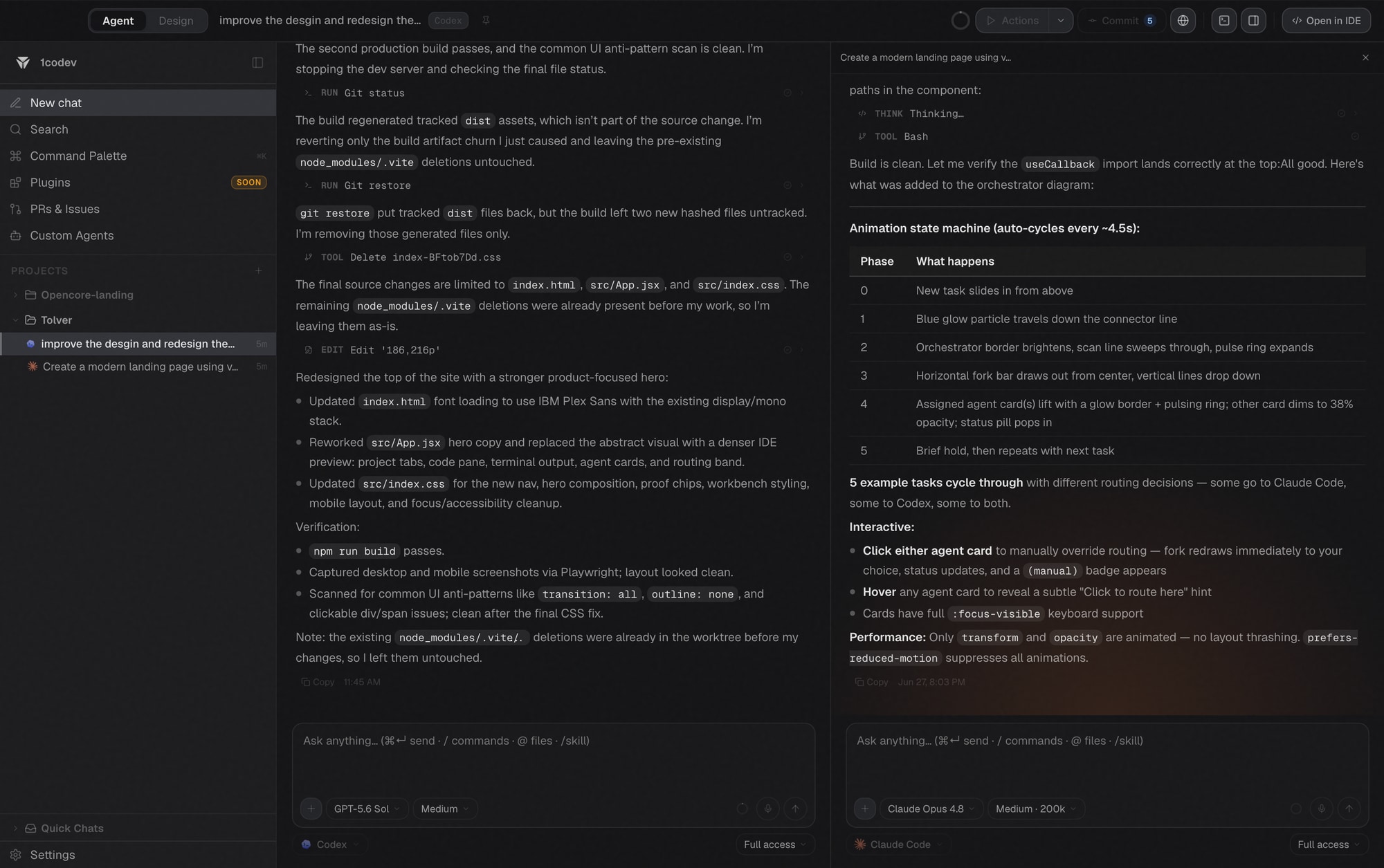The height and width of the screenshot is (868, 1384).
Task: Click the send arrow in the left chat input
Action: [795, 809]
